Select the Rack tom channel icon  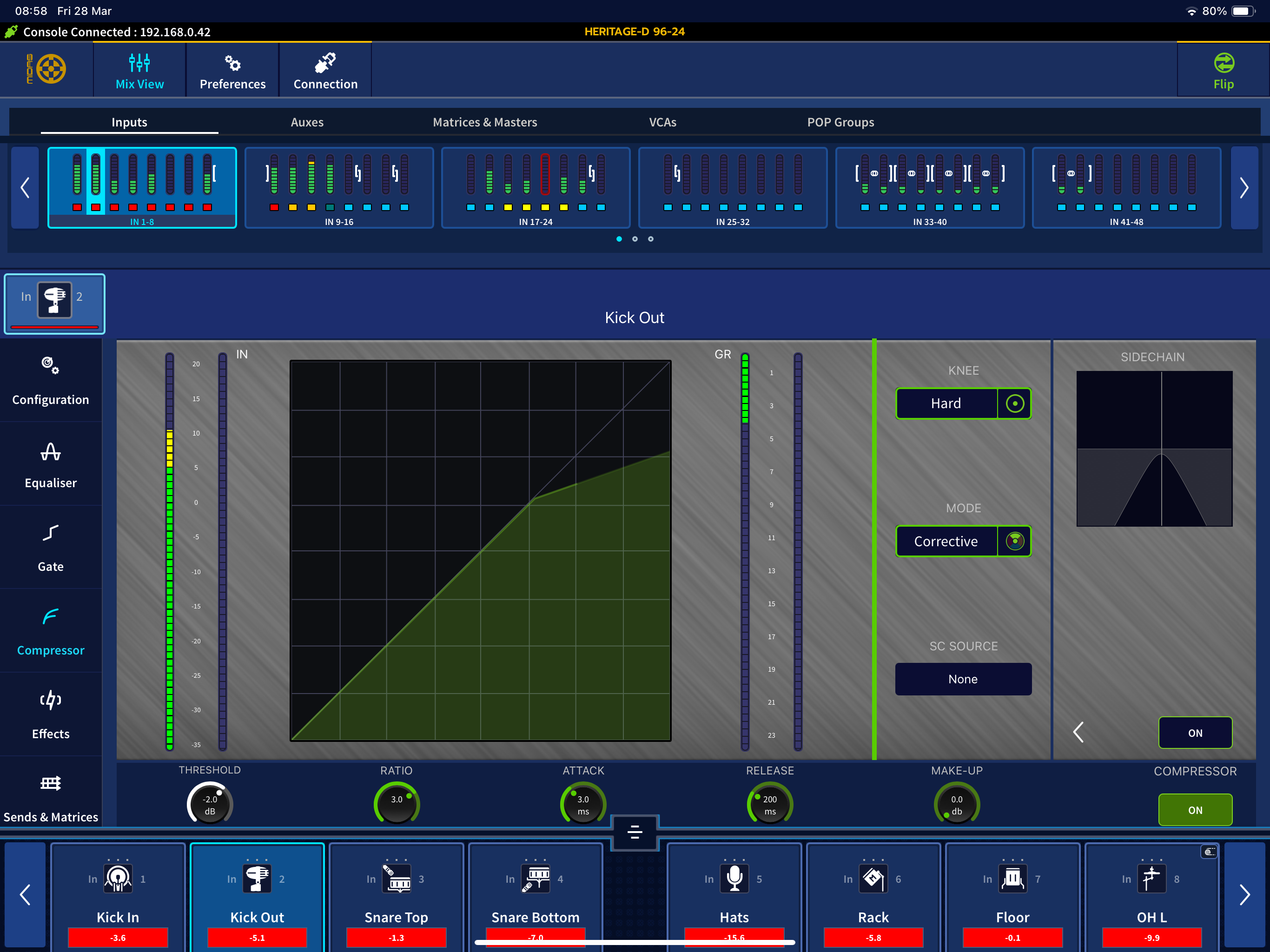[873, 878]
